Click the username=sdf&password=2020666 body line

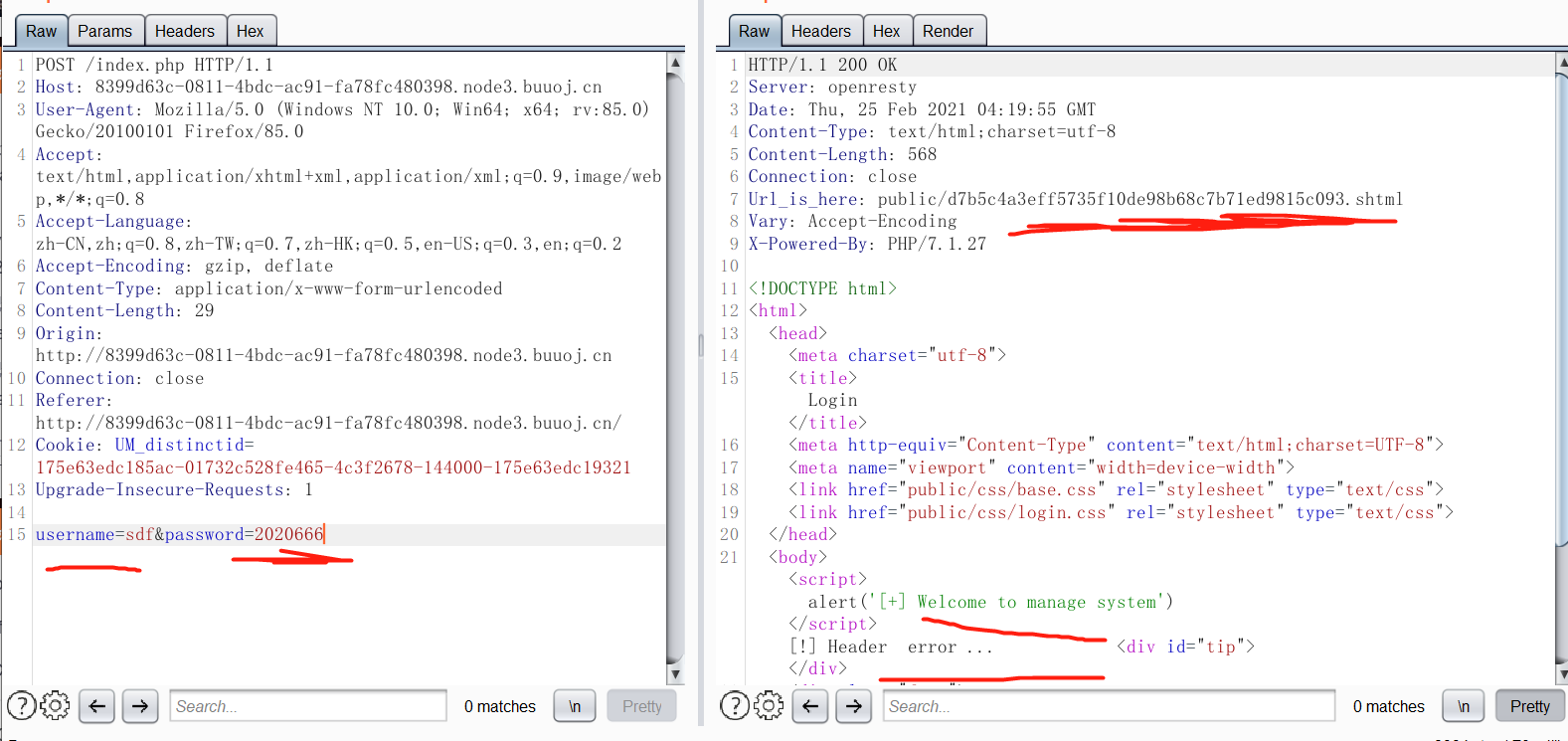point(180,534)
